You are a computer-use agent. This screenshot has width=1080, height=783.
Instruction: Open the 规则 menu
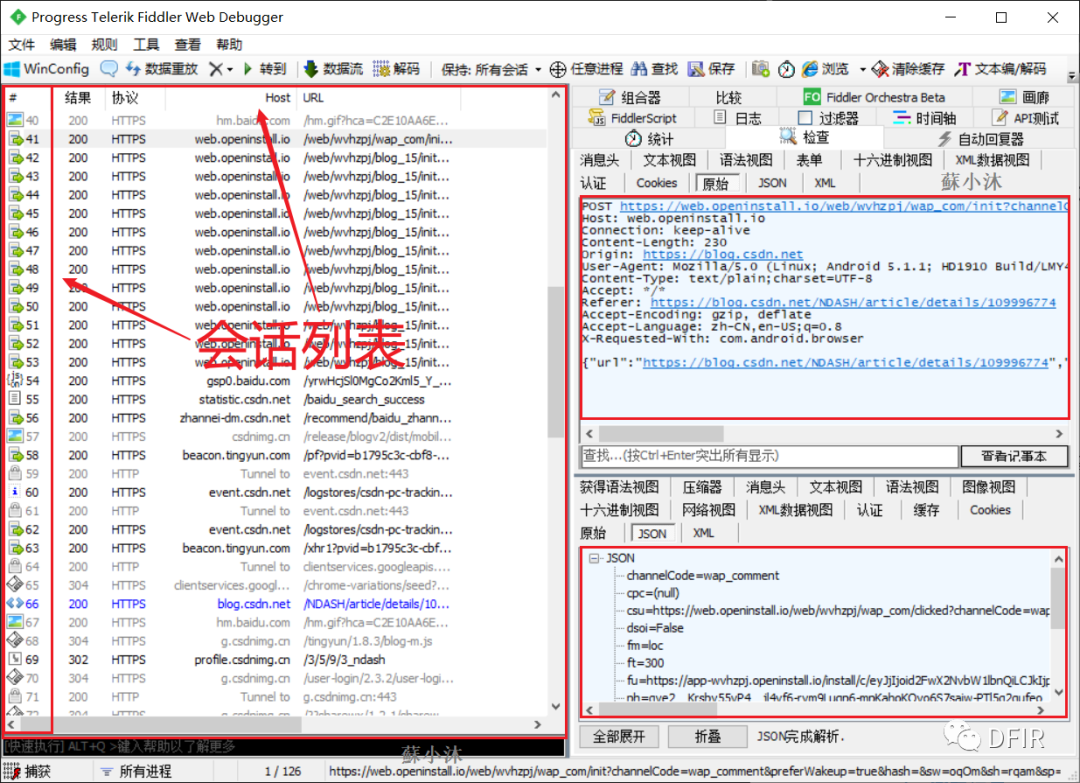click(104, 45)
